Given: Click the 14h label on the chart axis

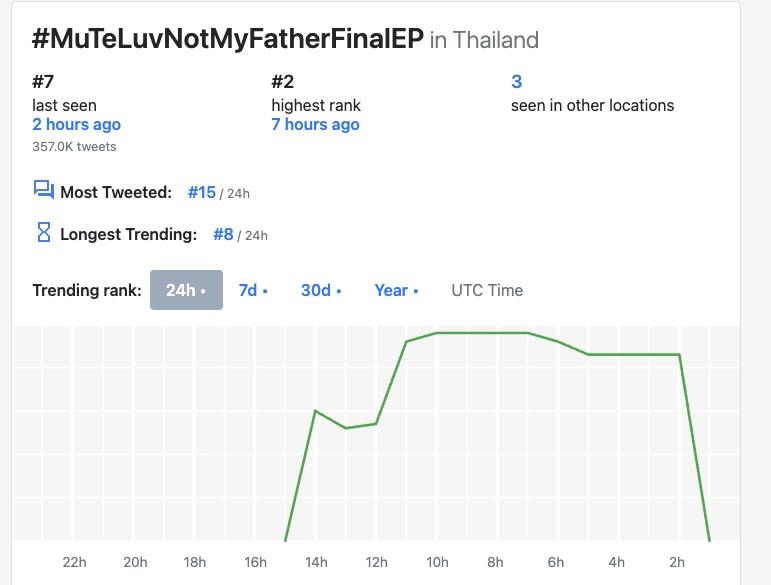Looking at the screenshot, I should click(x=316, y=562).
